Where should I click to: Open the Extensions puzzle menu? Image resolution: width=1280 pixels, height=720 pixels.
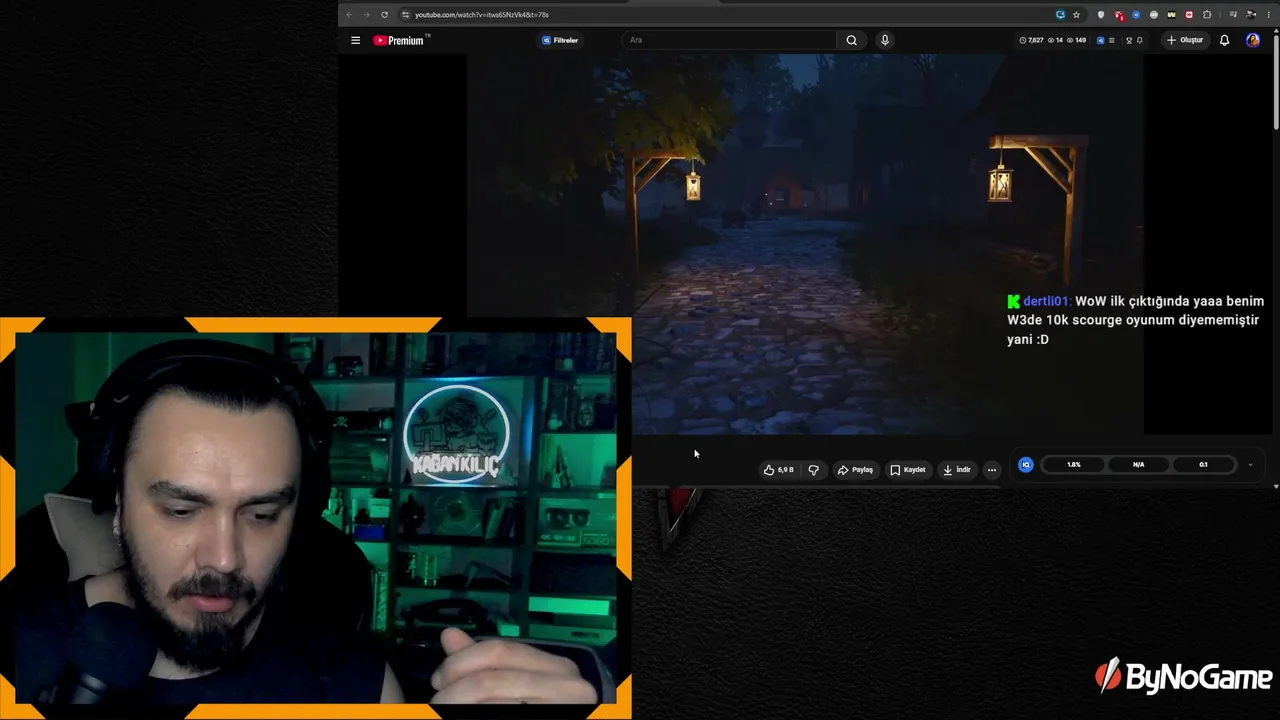1207,15
